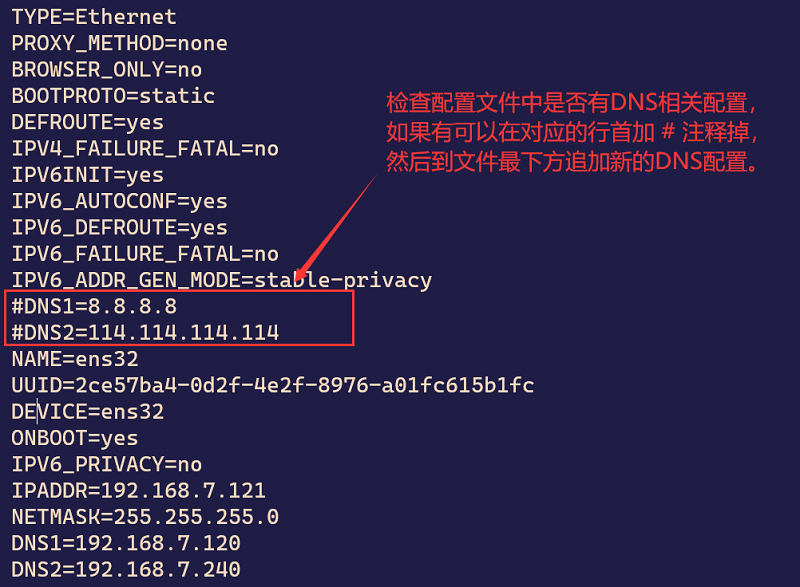Click the IPADDR=192.168.7.121 line
Viewport: 800px width, 587px height.
click(x=138, y=490)
